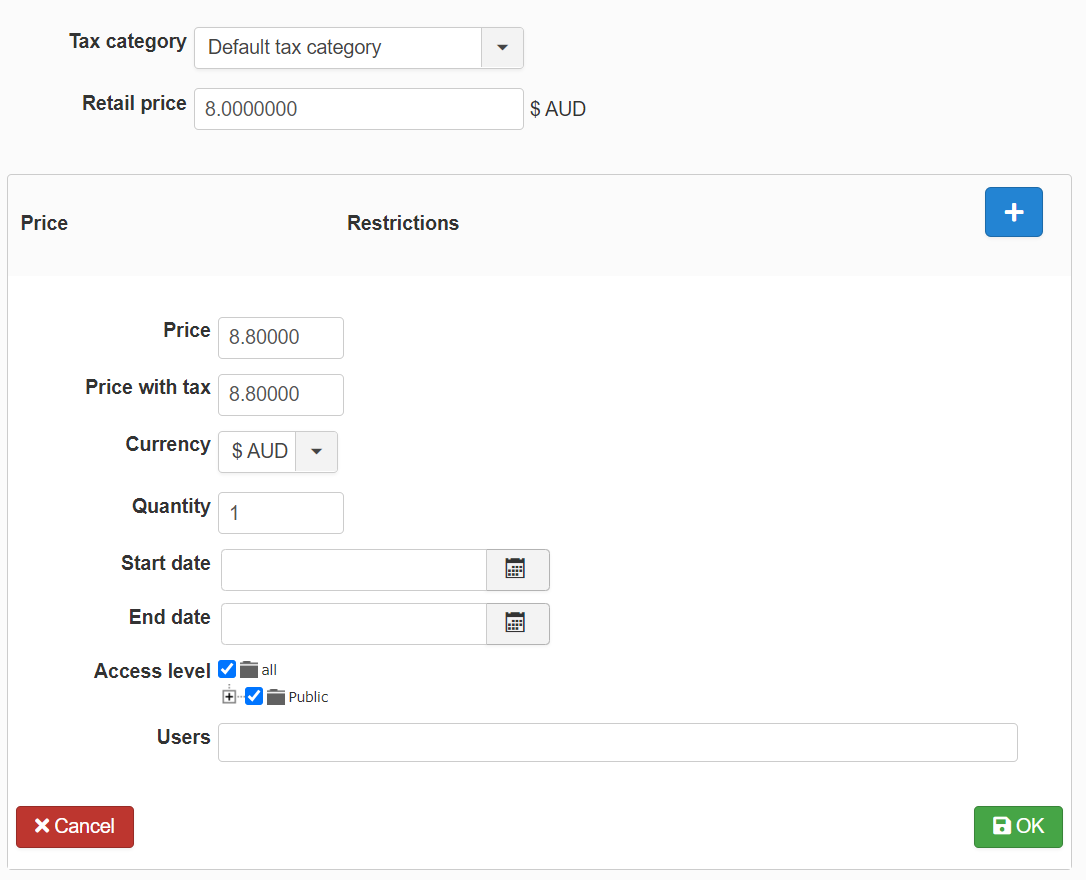Open the Currency dropdown arrow
Screen dimensions: 1086x880
(316, 451)
